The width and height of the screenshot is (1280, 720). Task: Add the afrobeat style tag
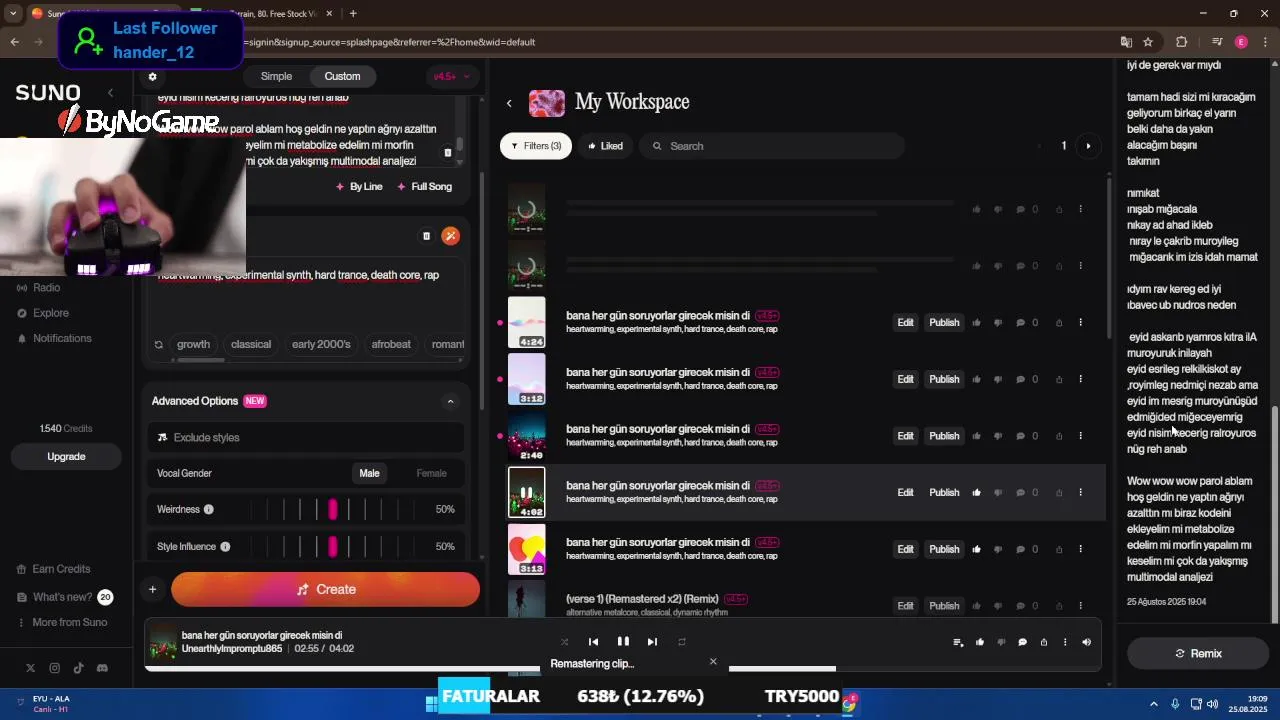click(391, 344)
